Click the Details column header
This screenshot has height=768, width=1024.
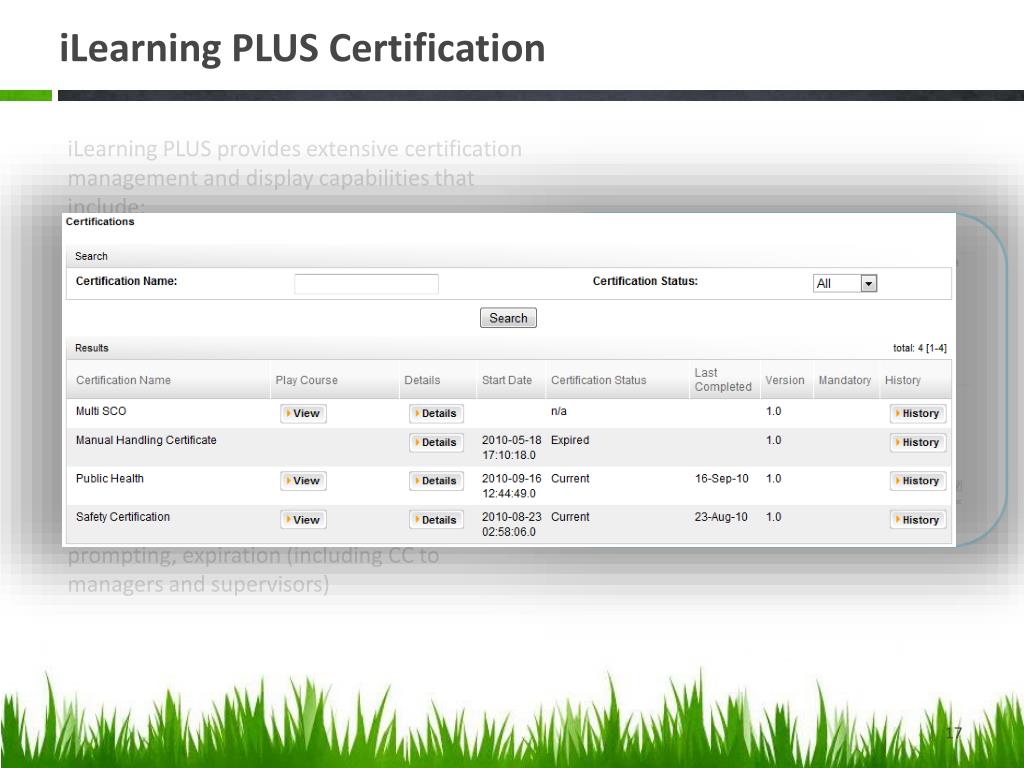coord(422,380)
